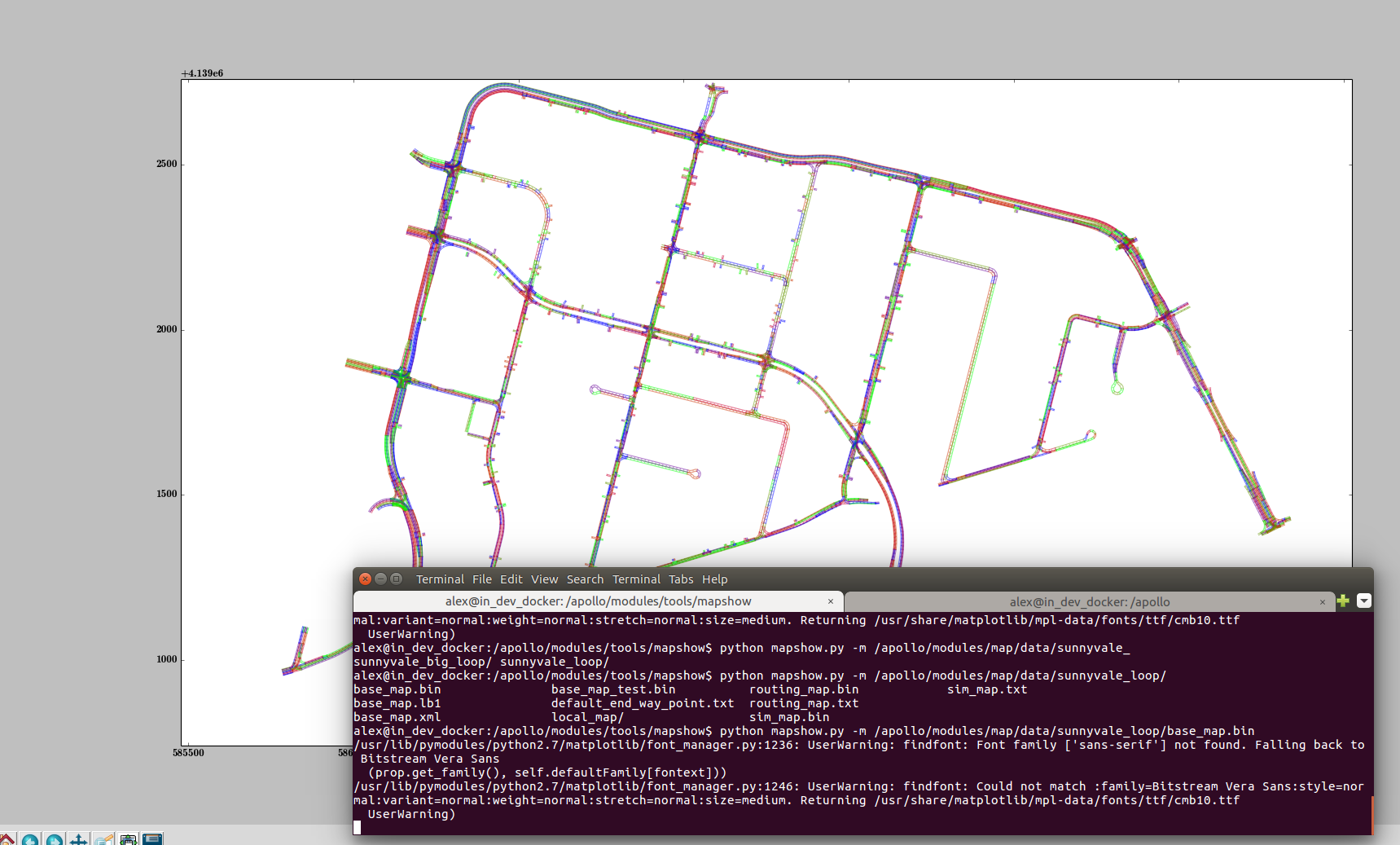Click the terminal command prompt area

356,827
